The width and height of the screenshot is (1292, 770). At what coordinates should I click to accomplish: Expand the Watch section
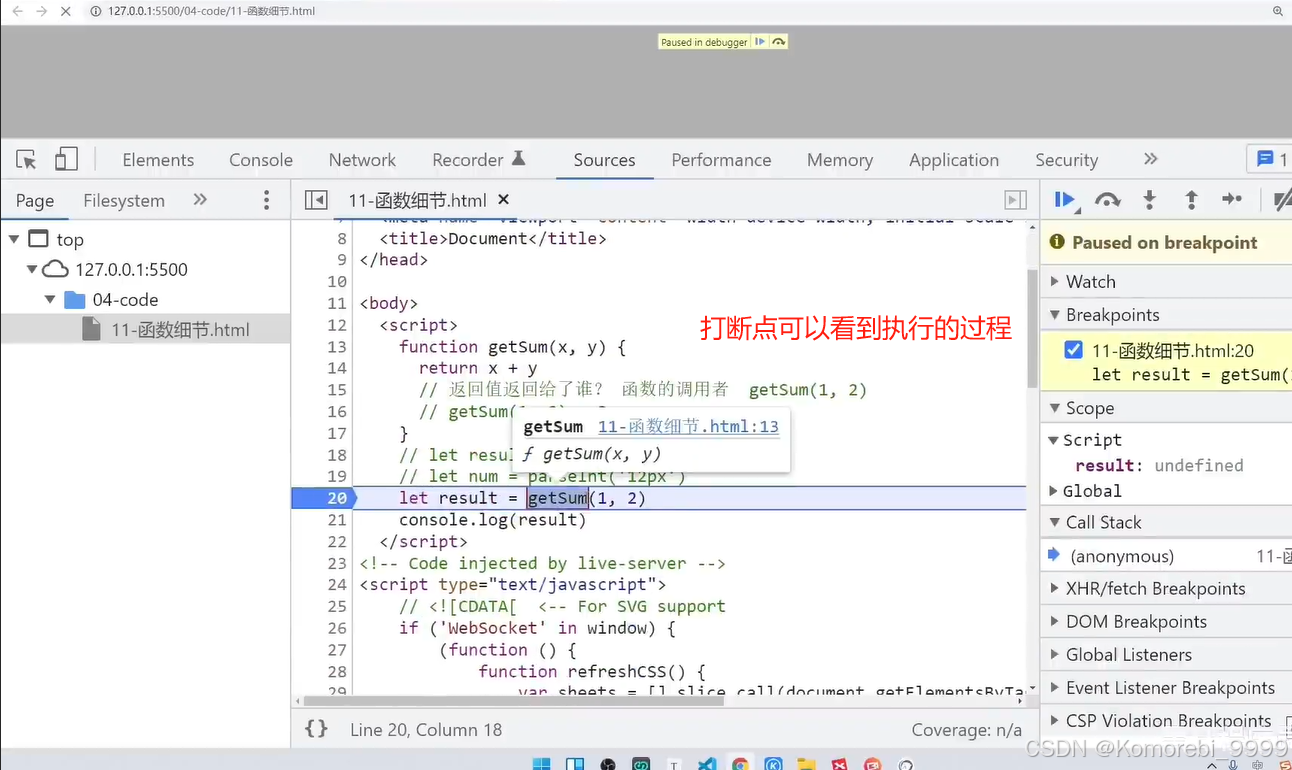pos(1166,282)
